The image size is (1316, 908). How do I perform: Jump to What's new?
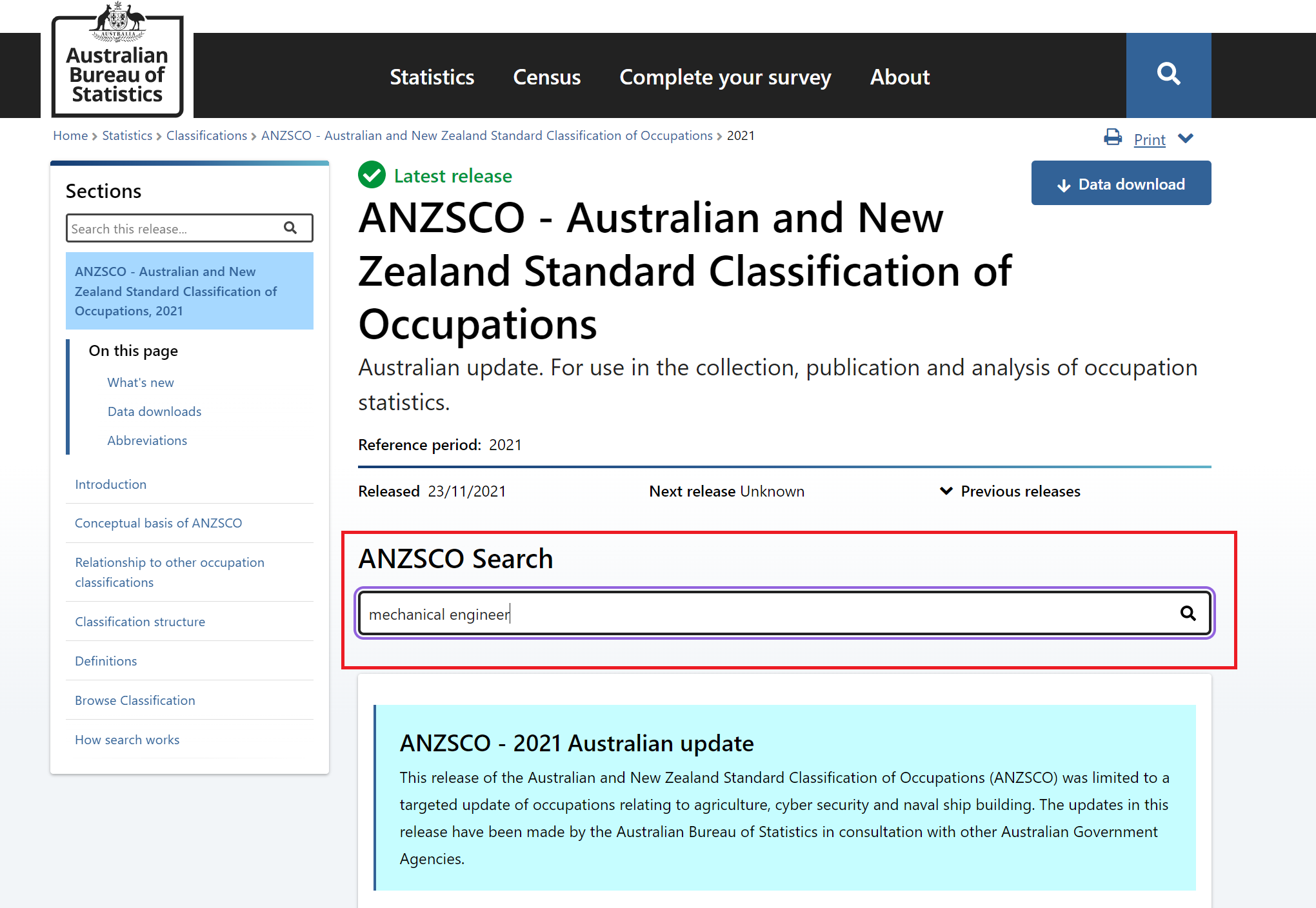tap(141, 382)
